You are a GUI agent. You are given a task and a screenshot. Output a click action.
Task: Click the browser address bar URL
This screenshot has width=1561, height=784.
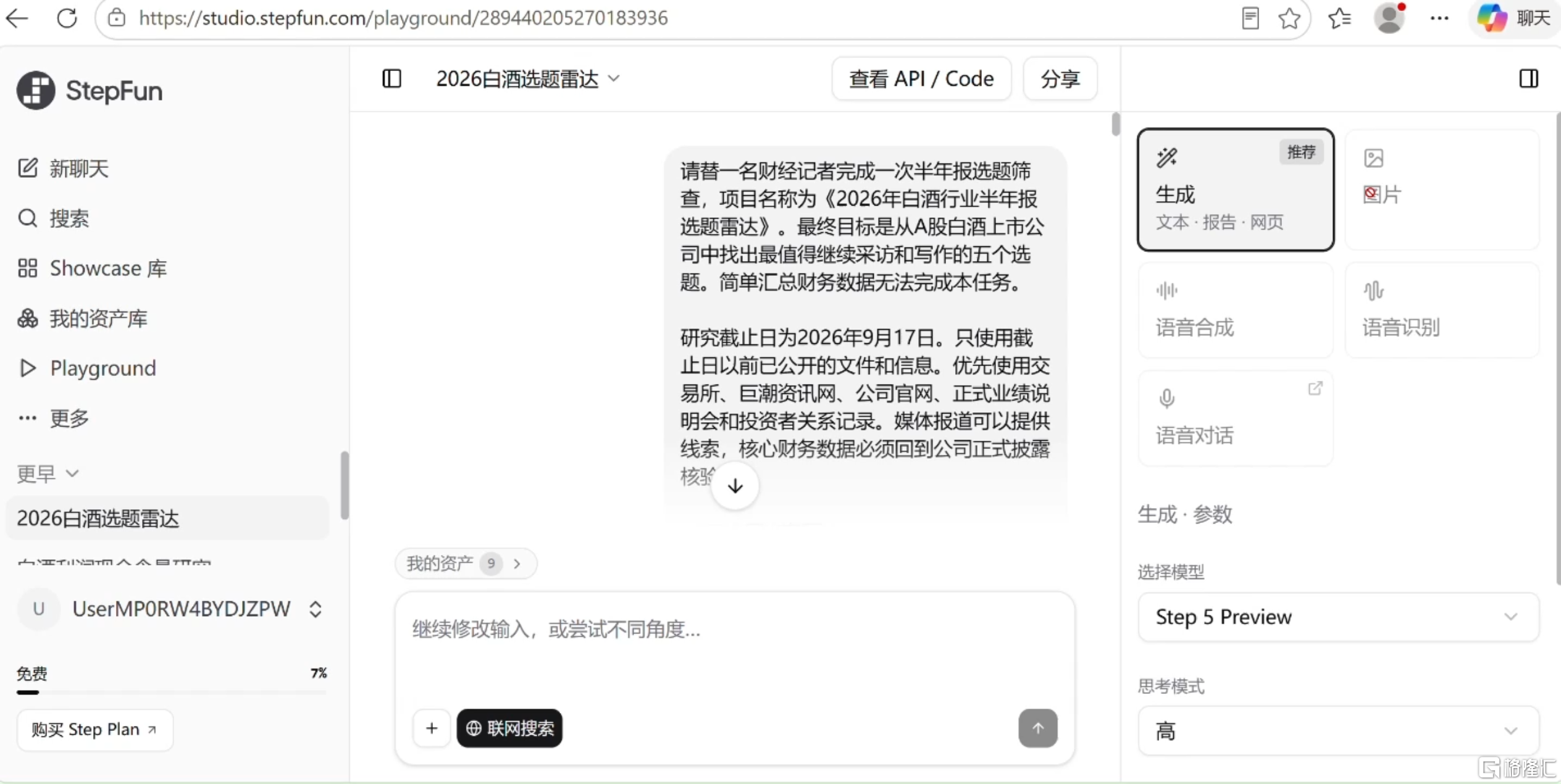pyautogui.click(x=403, y=18)
